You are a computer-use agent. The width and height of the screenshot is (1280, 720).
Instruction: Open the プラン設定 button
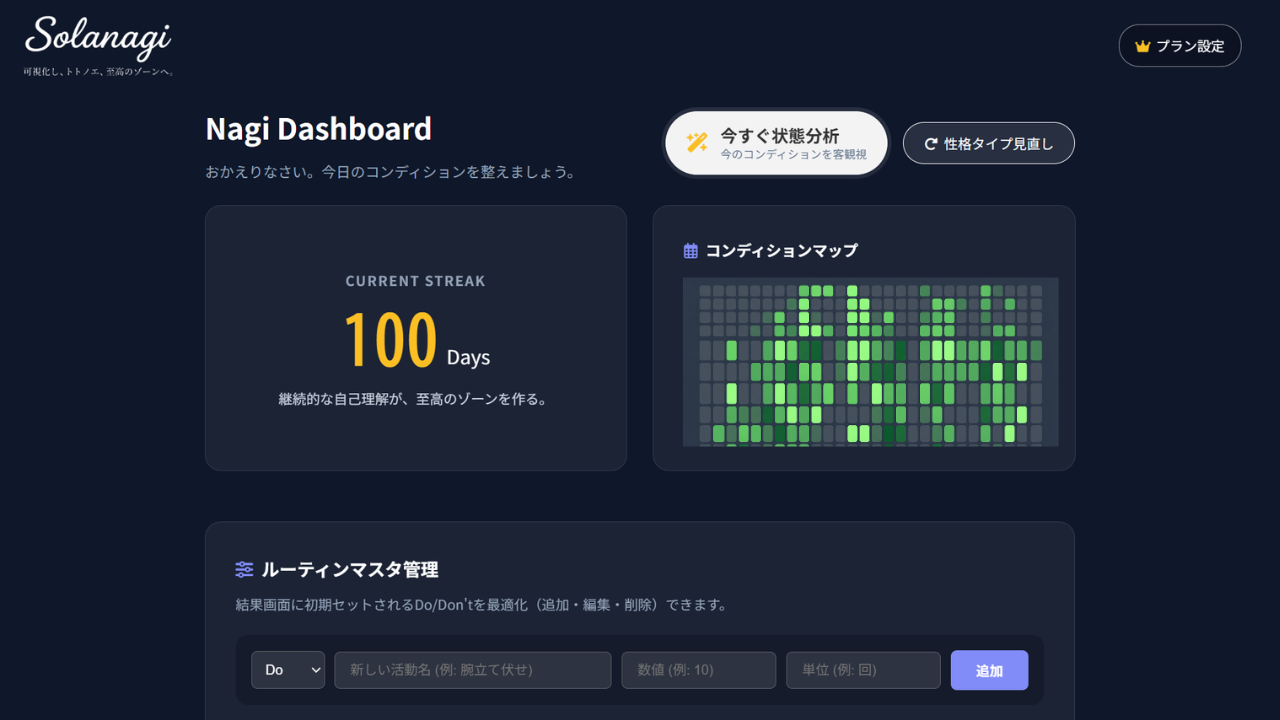coord(1180,46)
